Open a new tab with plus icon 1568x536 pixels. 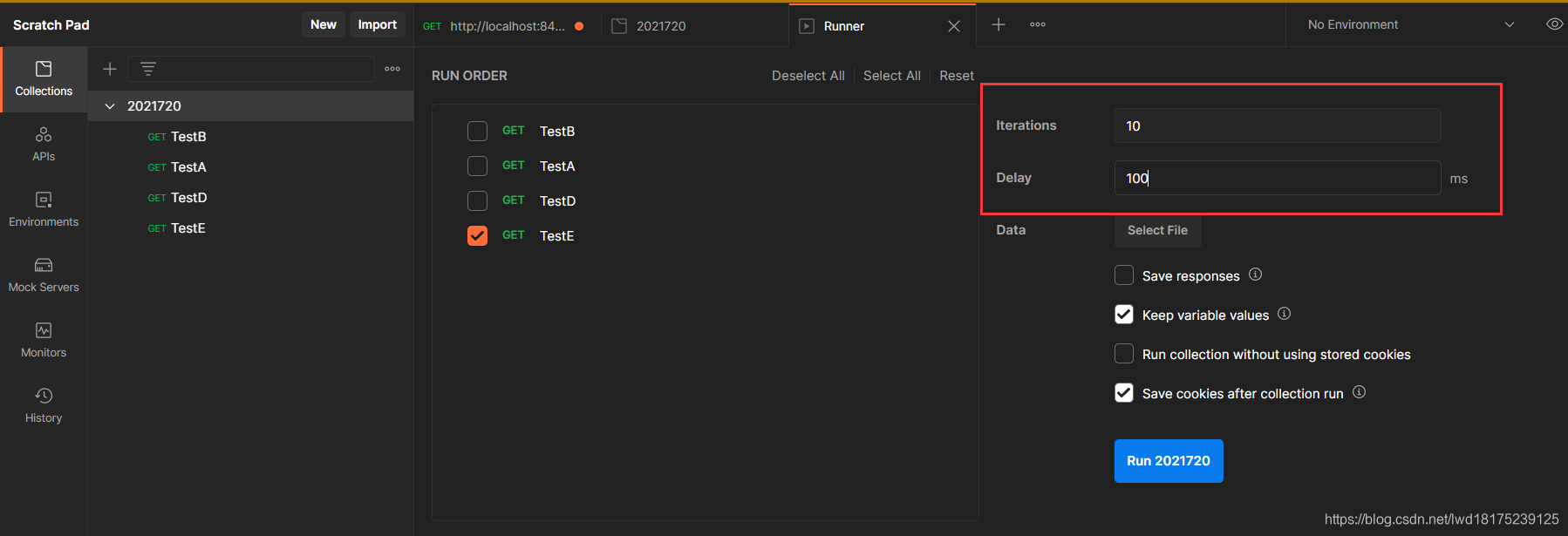(x=999, y=24)
